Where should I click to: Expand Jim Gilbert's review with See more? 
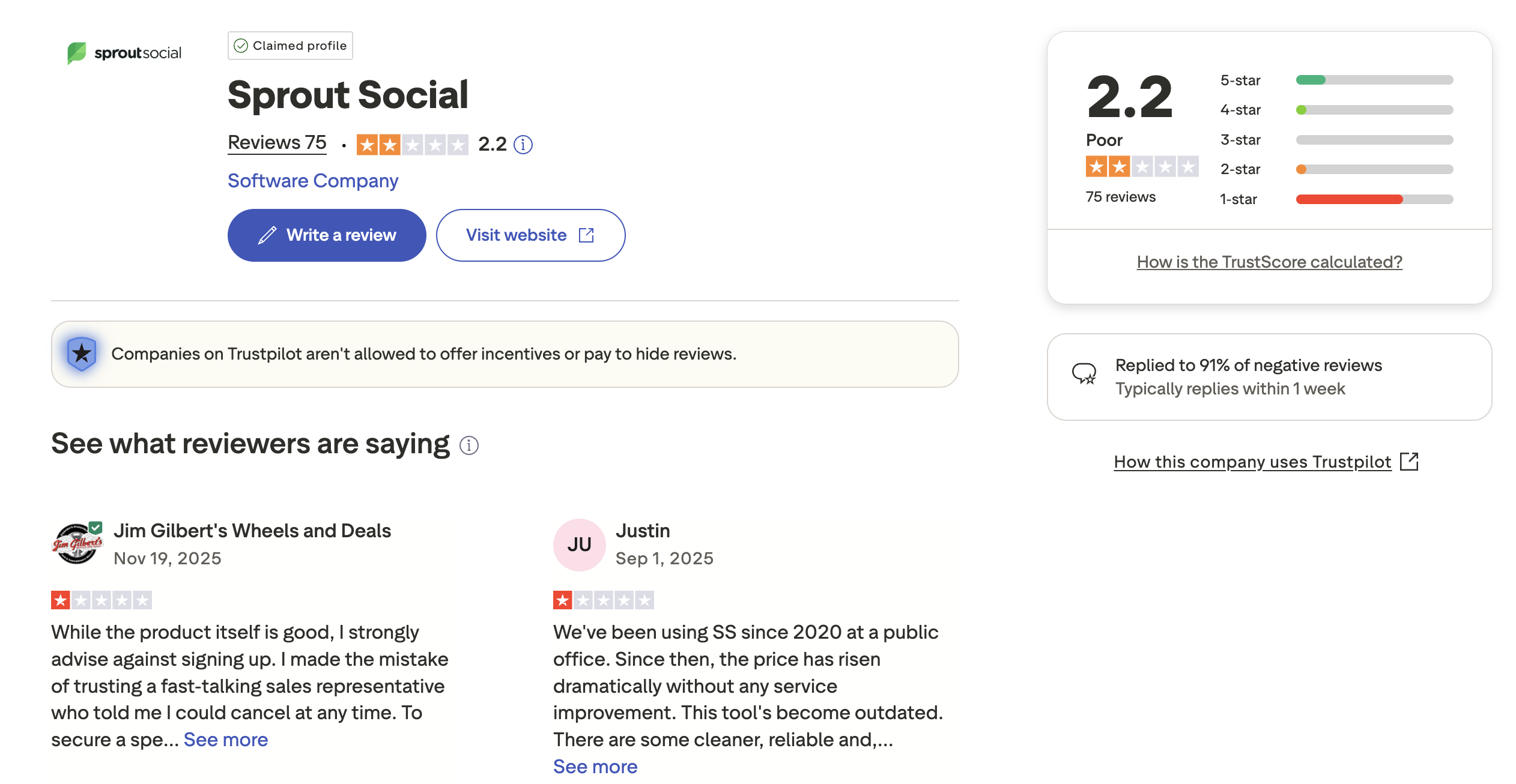(225, 739)
